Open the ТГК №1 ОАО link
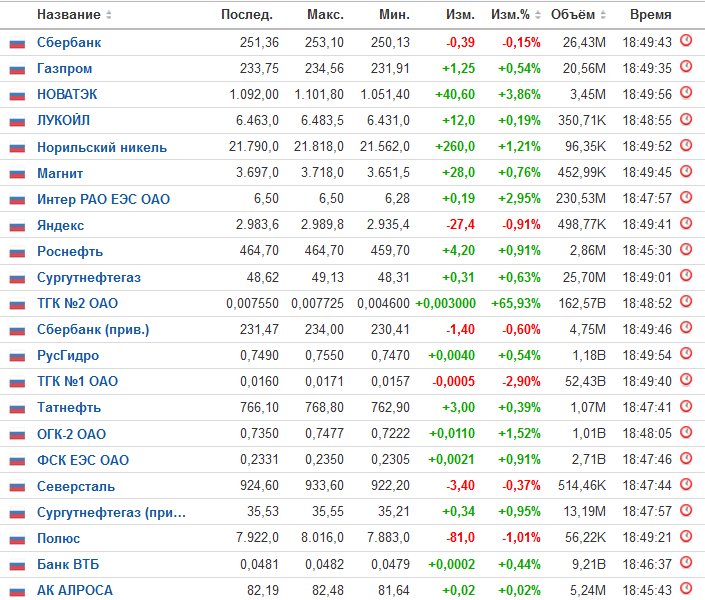This screenshot has width=705, height=600. pyautogui.click(x=77, y=381)
